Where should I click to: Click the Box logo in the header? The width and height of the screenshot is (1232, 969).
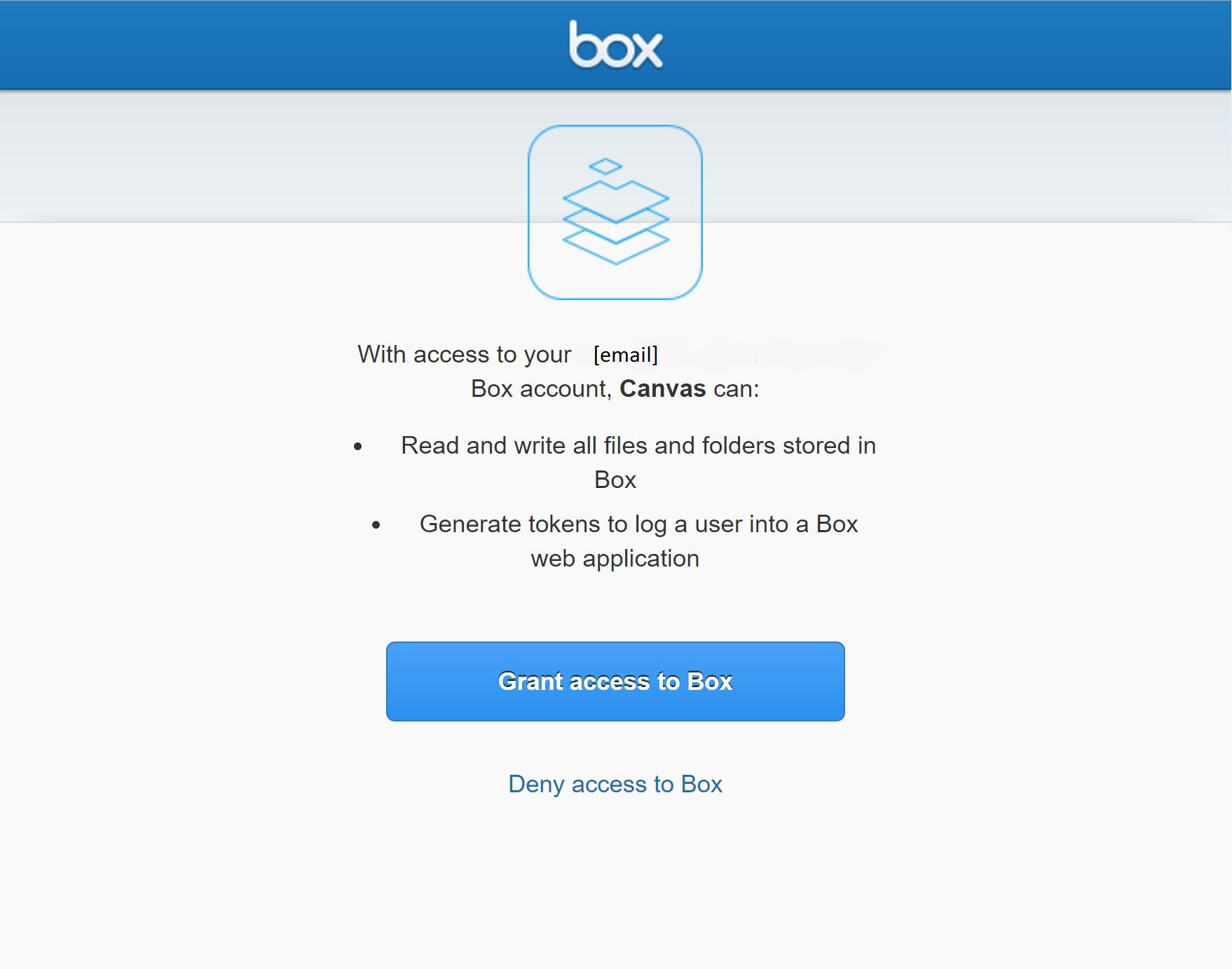[615, 44]
